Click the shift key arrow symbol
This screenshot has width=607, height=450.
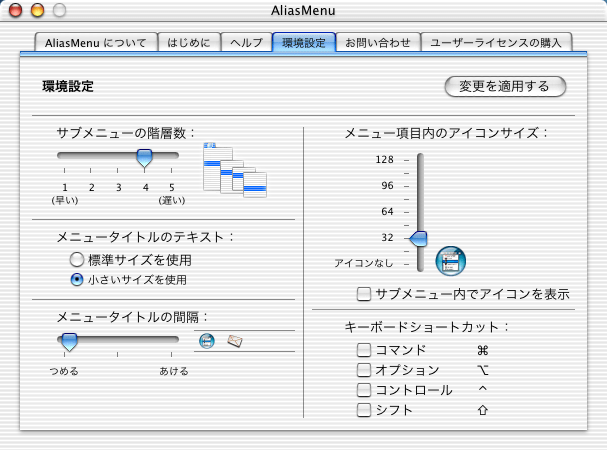tap(483, 410)
